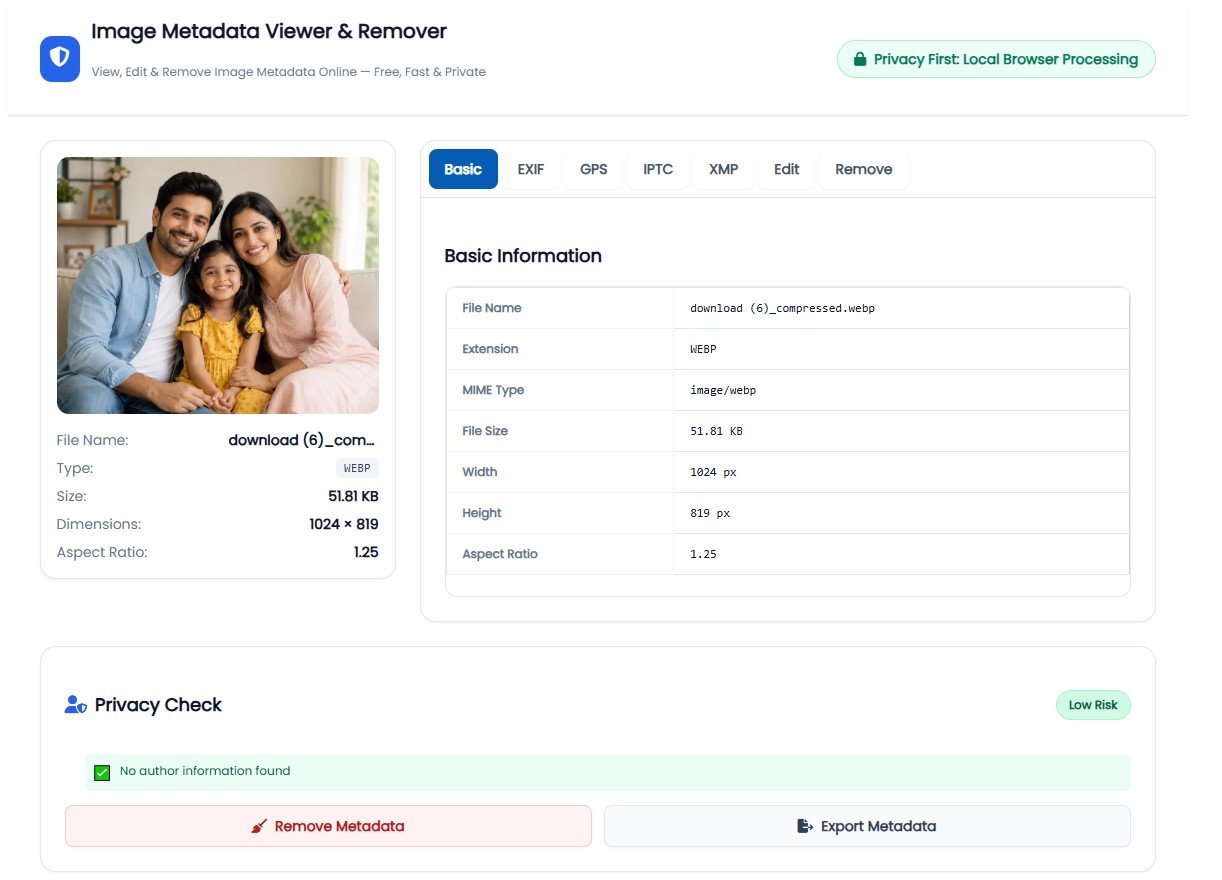Screen dimensions: 1222x880
Task: Select the value 'download (6)_compressed.webp' in table
Action: [782, 308]
